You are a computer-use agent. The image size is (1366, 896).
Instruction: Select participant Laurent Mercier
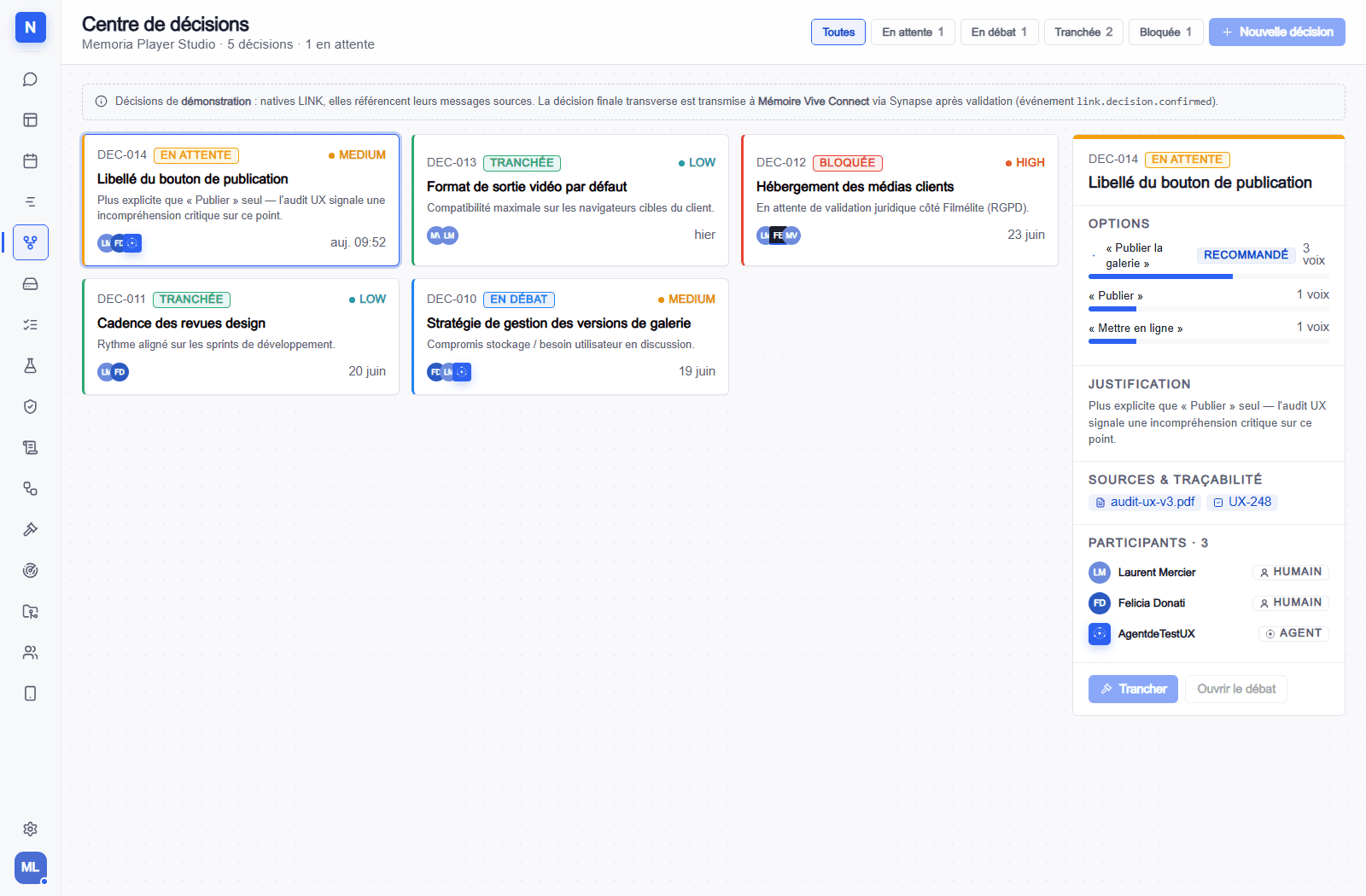pos(1208,573)
